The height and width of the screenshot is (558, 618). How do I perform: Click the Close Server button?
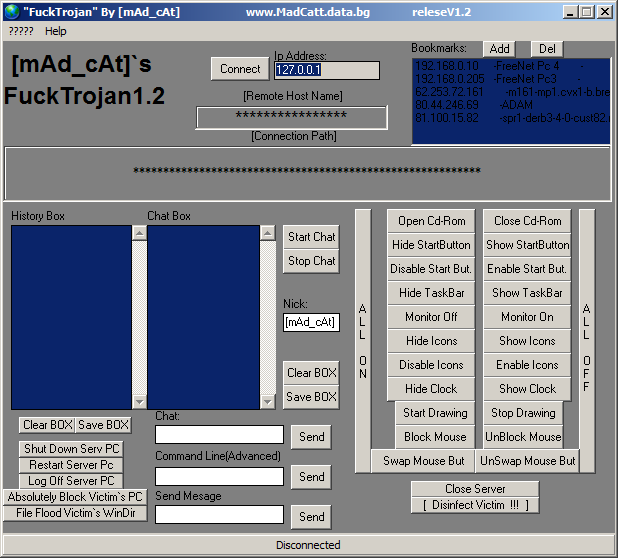pos(475,489)
